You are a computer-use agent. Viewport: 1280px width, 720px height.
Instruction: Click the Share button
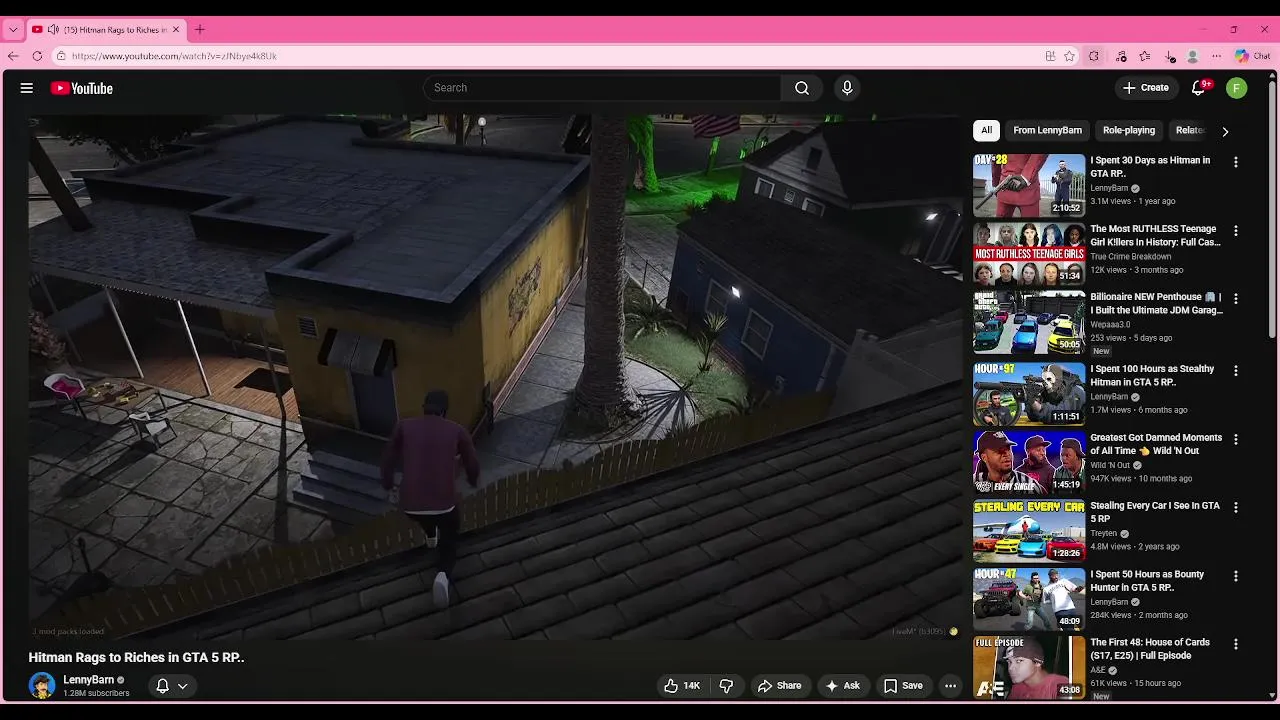779,686
